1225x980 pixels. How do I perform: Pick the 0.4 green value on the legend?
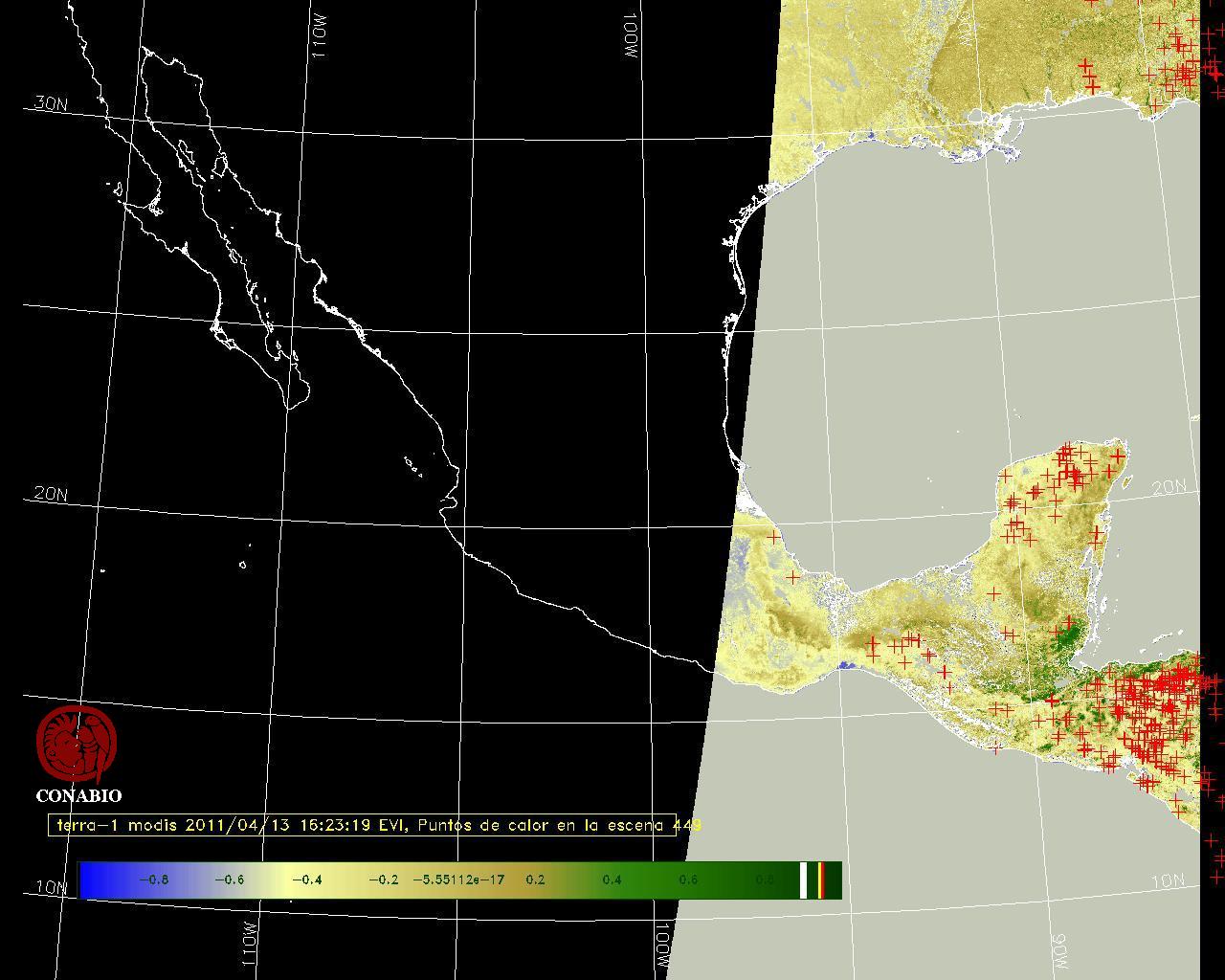(x=612, y=880)
